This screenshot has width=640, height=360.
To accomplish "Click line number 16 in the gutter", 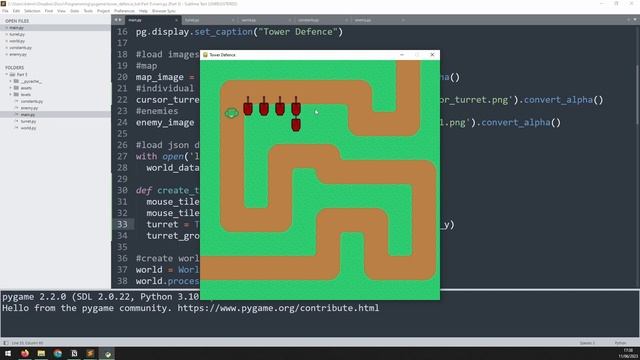I will pyautogui.click(x=122, y=32).
